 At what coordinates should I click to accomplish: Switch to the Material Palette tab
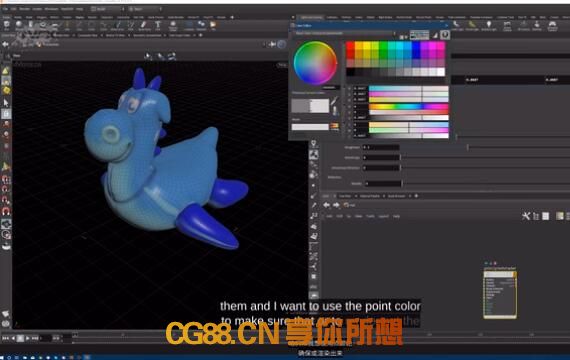tap(369, 196)
